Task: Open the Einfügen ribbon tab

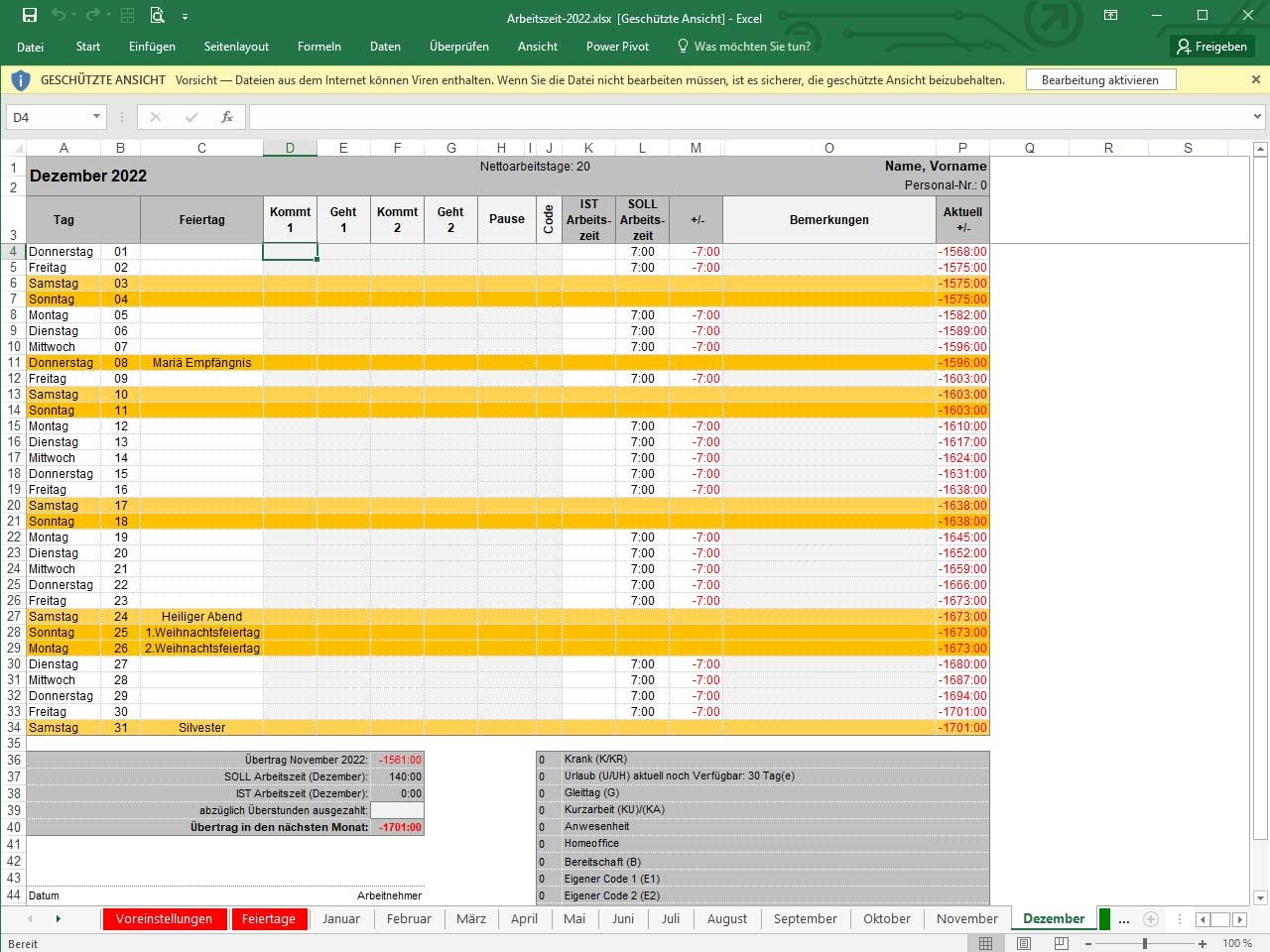Action: pos(152,47)
